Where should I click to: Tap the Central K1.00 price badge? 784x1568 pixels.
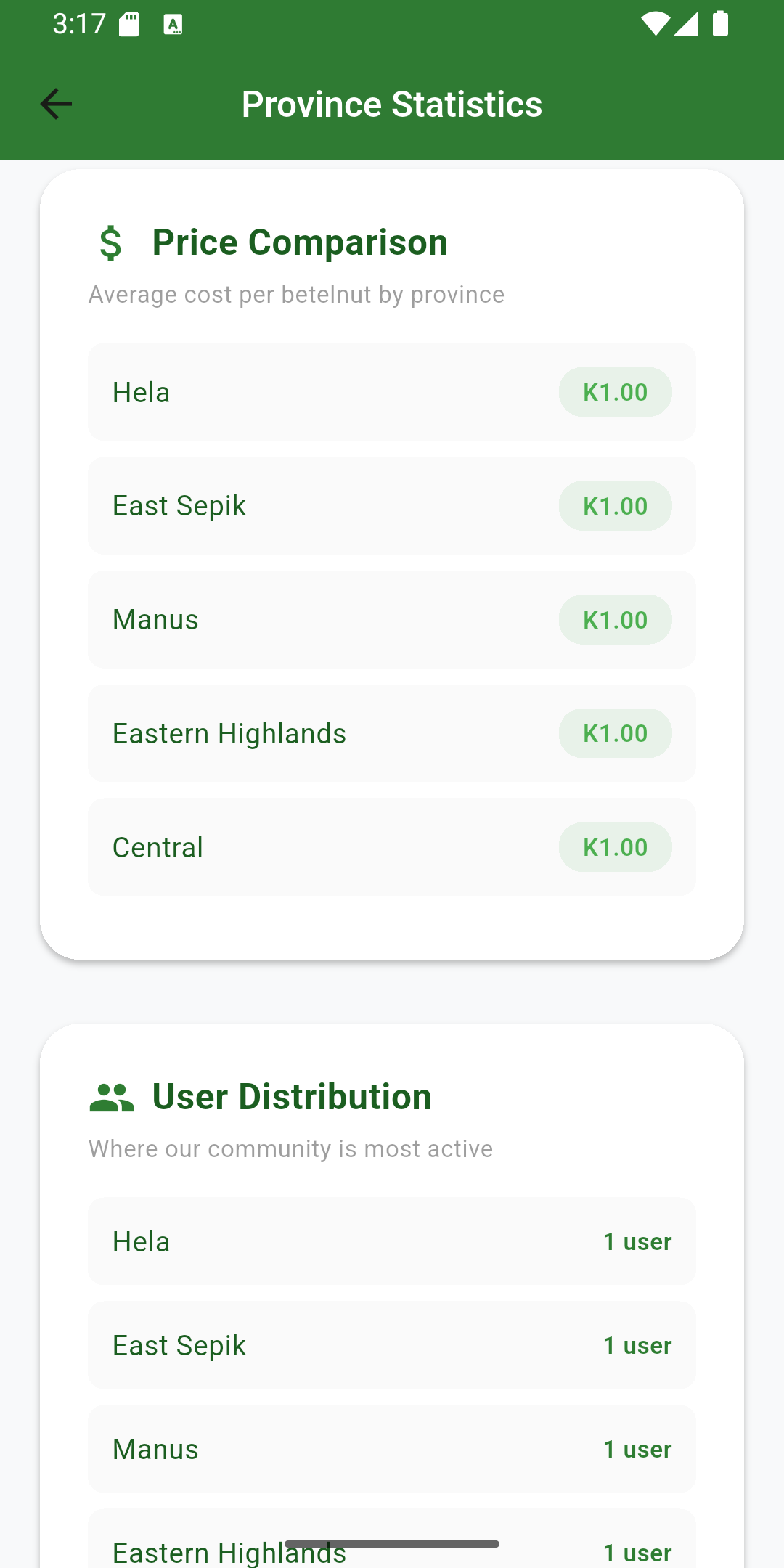pyautogui.click(x=615, y=847)
